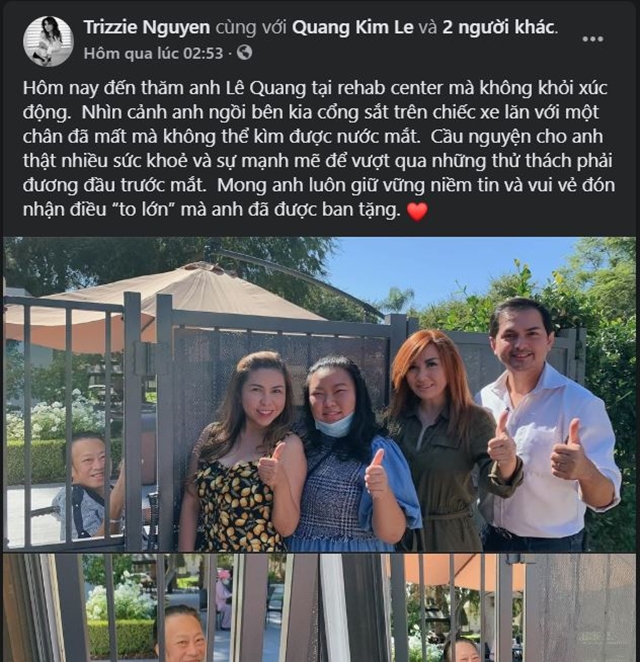Open the three-dot post options menu
The height and width of the screenshot is (662, 640).
click(593, 39)
